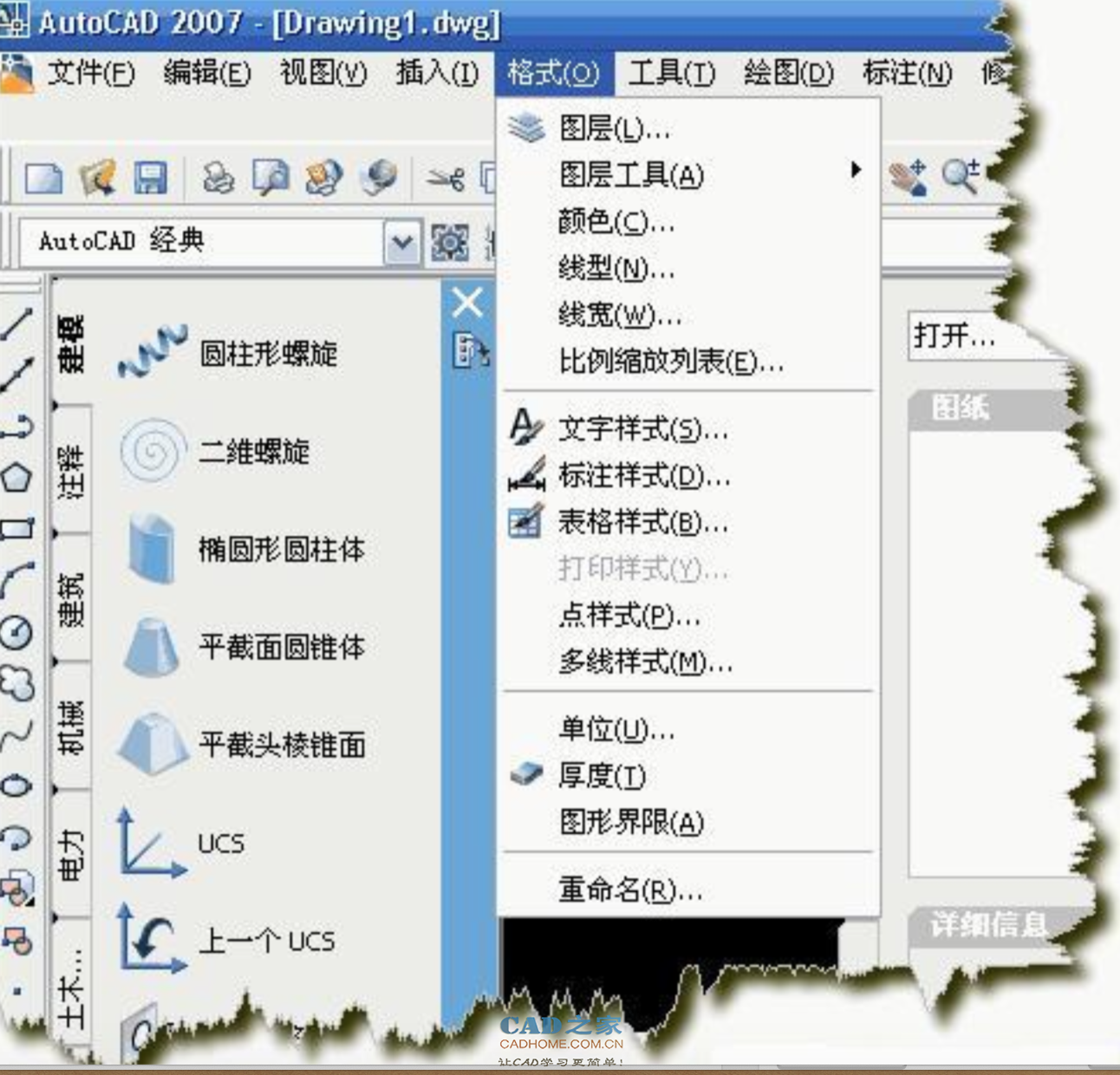Choose 厚度(T) menu entry
Viewport: 1120px width, 1075px height.
pyautogui.click(x=689, y=776)
